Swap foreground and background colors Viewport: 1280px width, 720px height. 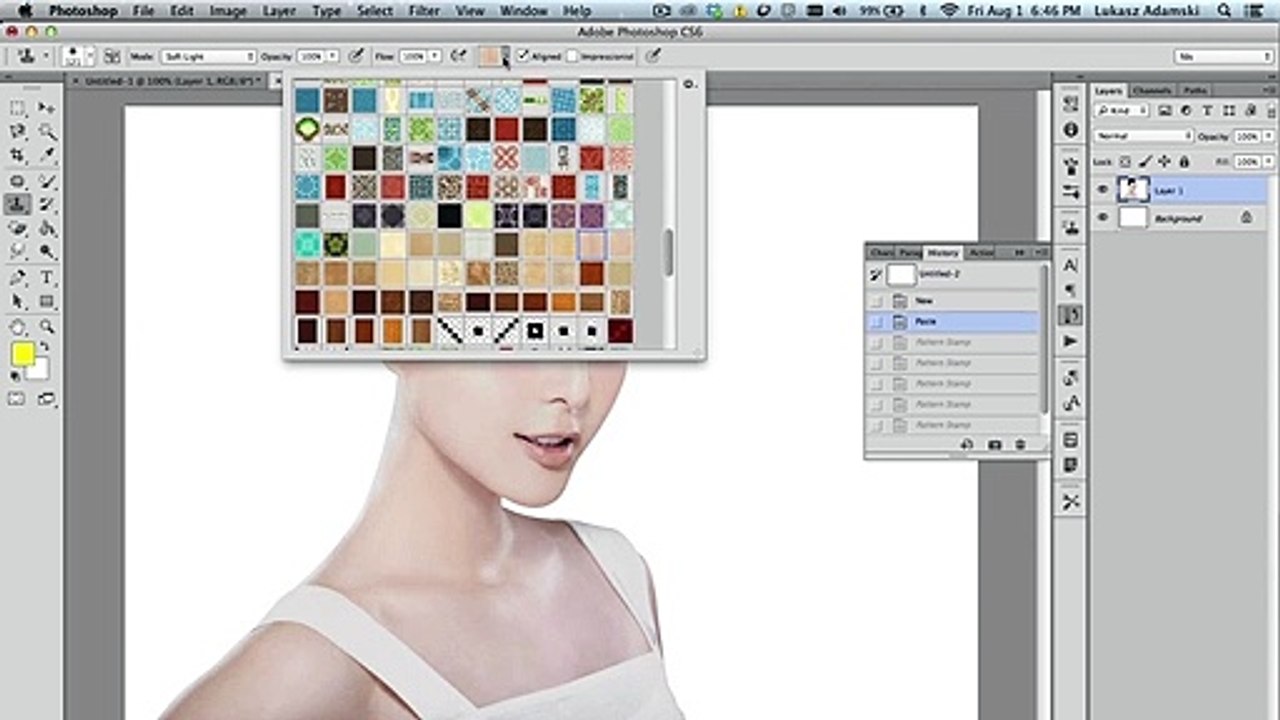click(44, 347)
